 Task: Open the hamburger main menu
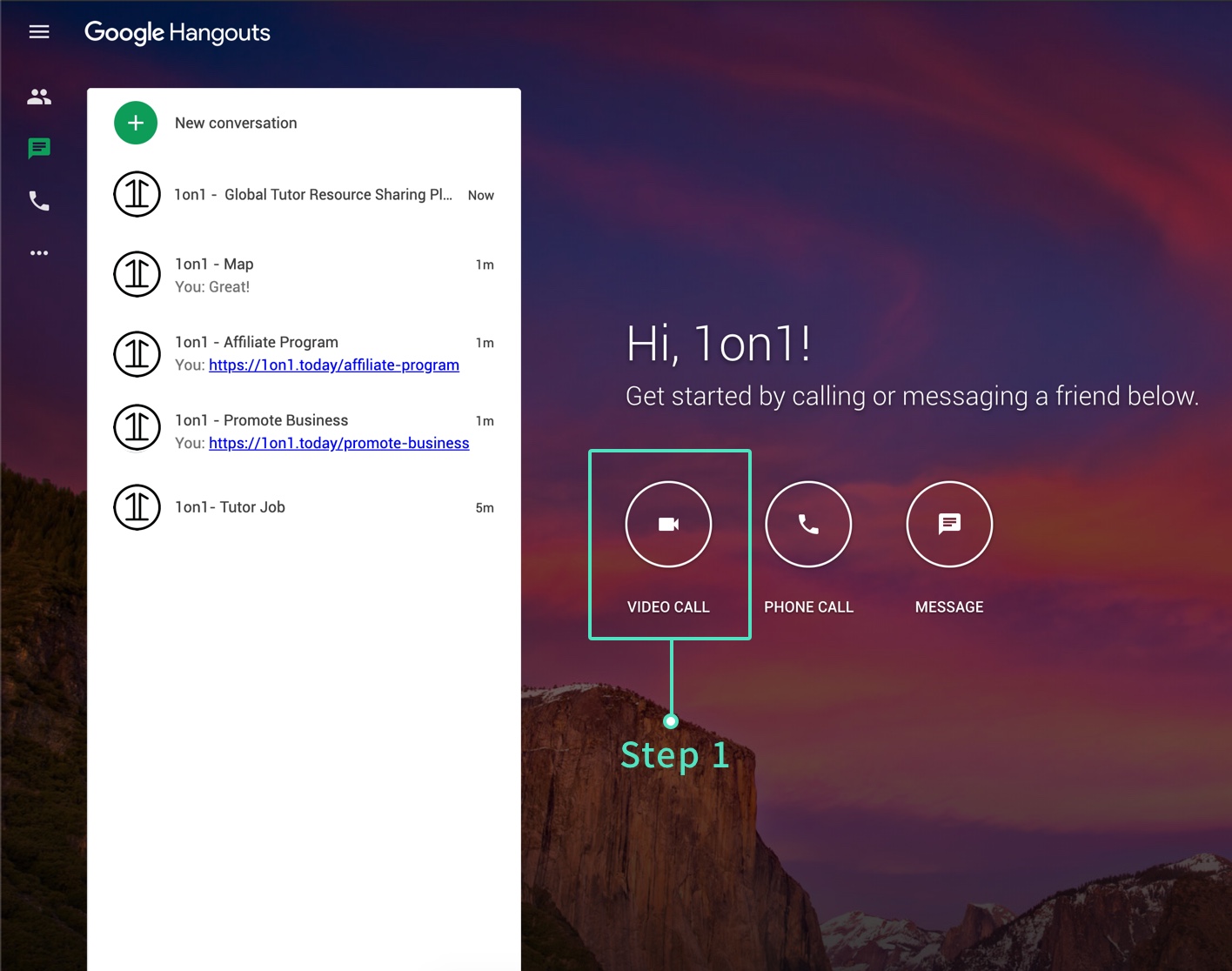39,32
